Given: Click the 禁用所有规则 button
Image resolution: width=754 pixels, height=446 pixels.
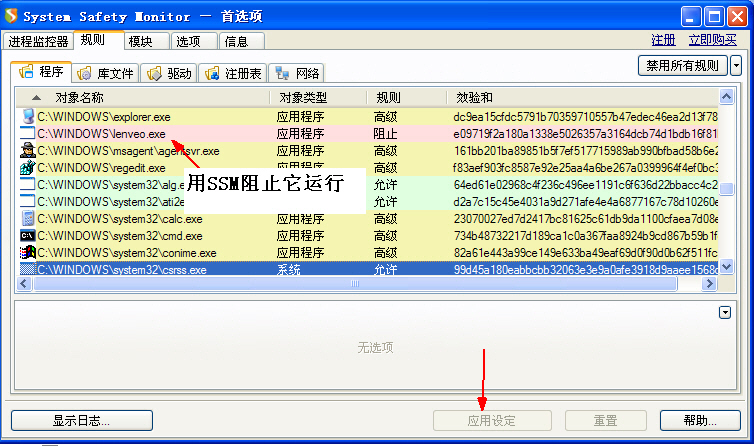Looking at the screenshot, I should [682, 65].
